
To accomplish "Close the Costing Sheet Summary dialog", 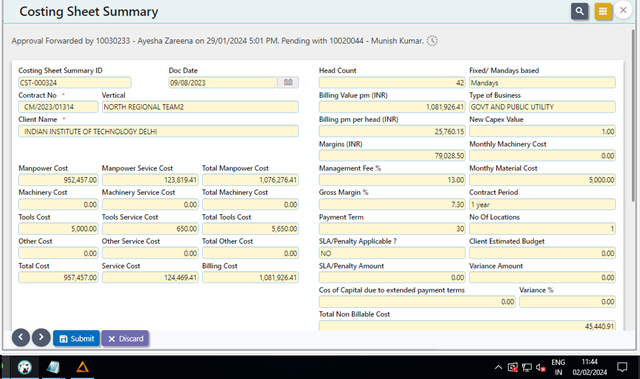I will tap(623, 11).
